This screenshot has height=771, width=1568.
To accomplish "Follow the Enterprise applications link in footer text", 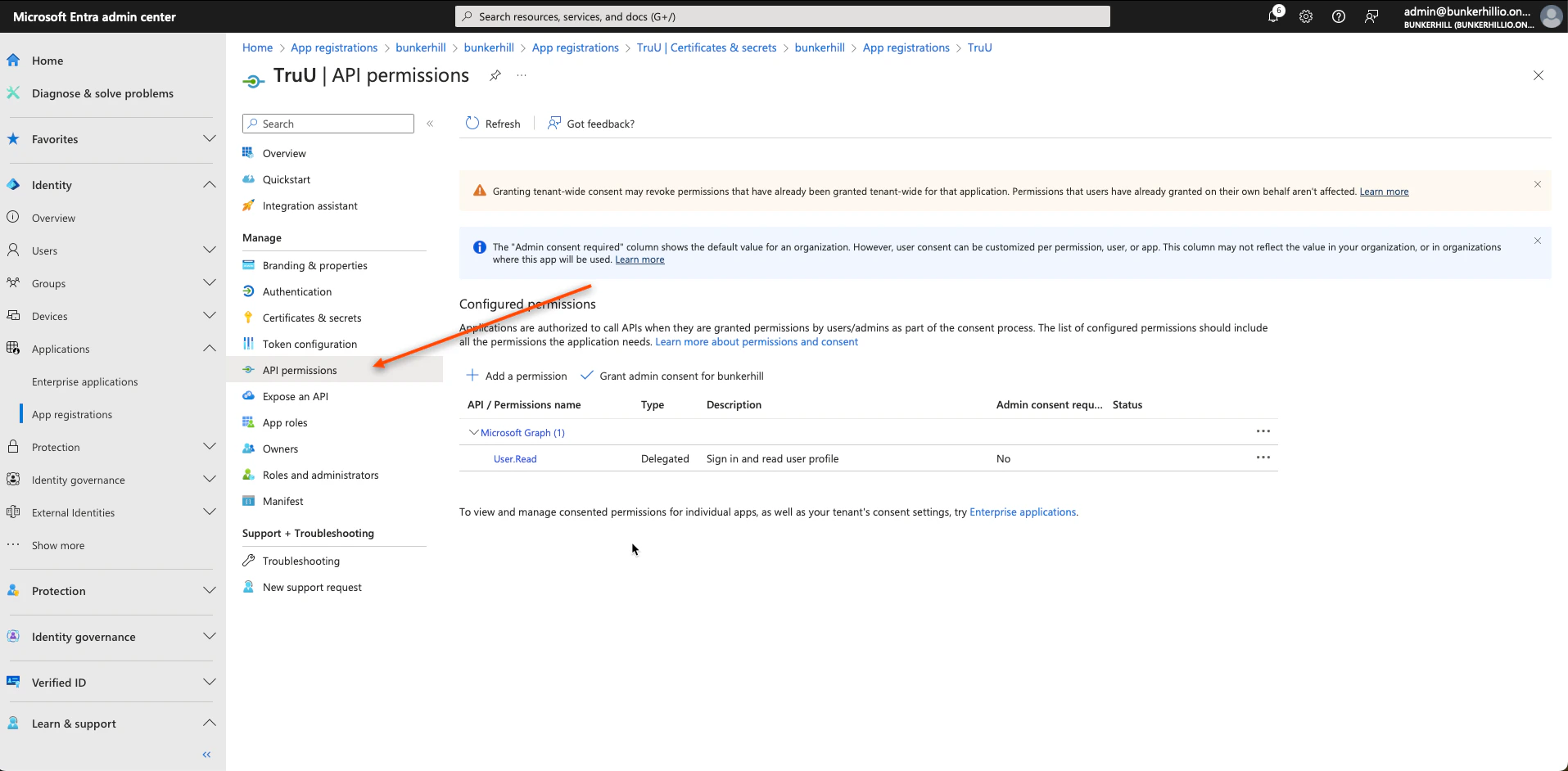I will 1023,512.
